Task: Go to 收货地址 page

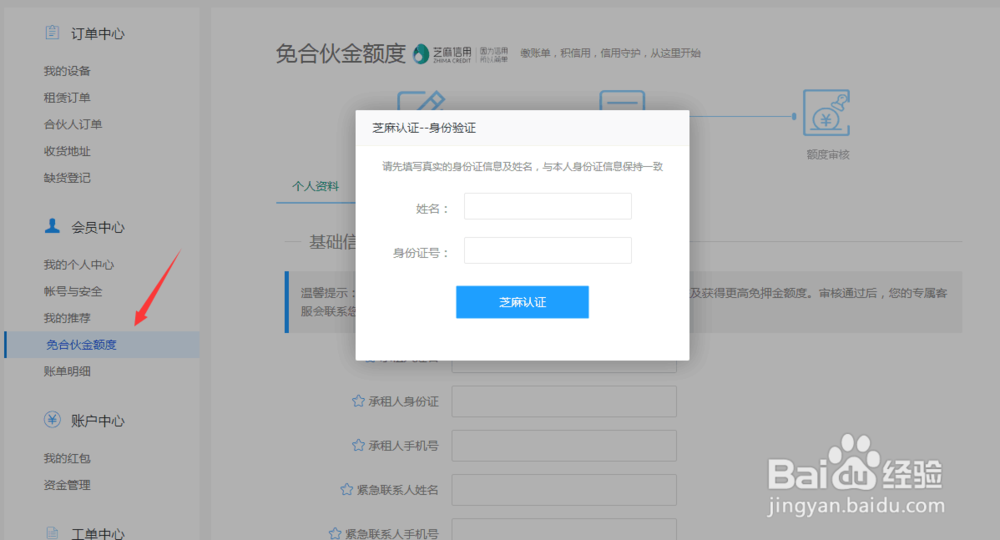Action: pyautogui.click(x=67, y=151)
